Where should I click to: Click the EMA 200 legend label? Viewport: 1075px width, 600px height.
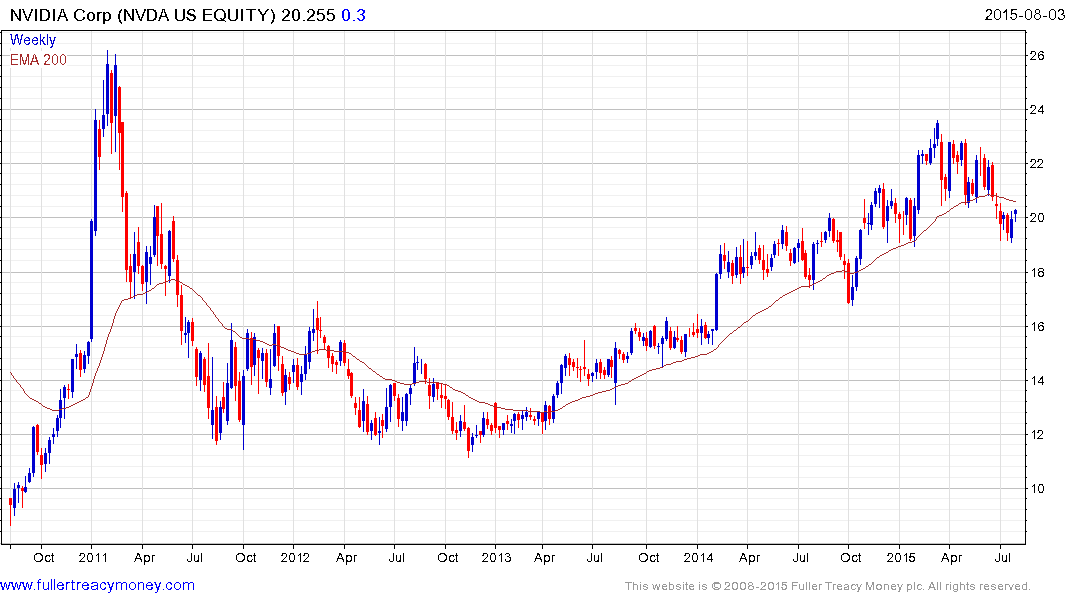point(38,60)
